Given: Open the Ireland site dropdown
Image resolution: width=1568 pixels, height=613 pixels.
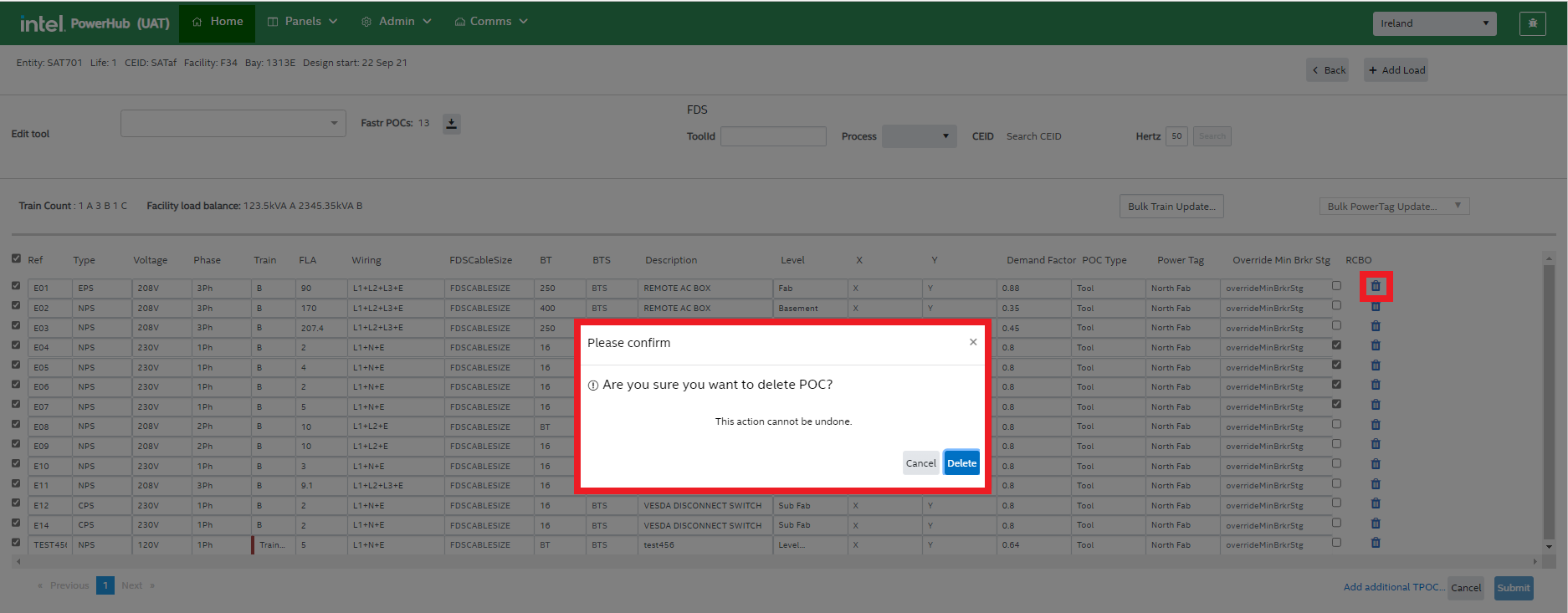Looking at the screenshot, I should 1433,23.
